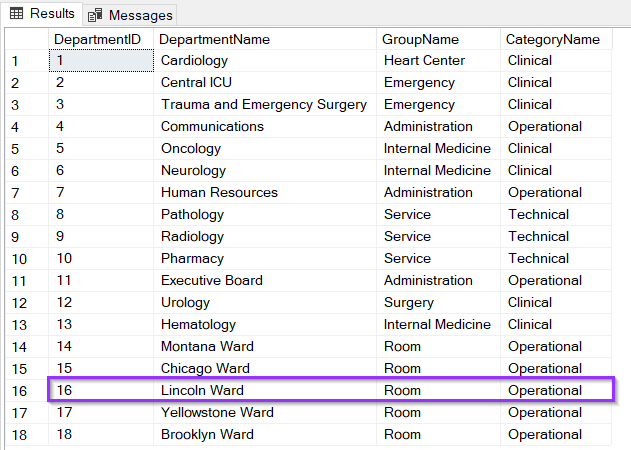Select row header number 16
The width and height of the screenshot is (631, 450).
tap(27, 391)
